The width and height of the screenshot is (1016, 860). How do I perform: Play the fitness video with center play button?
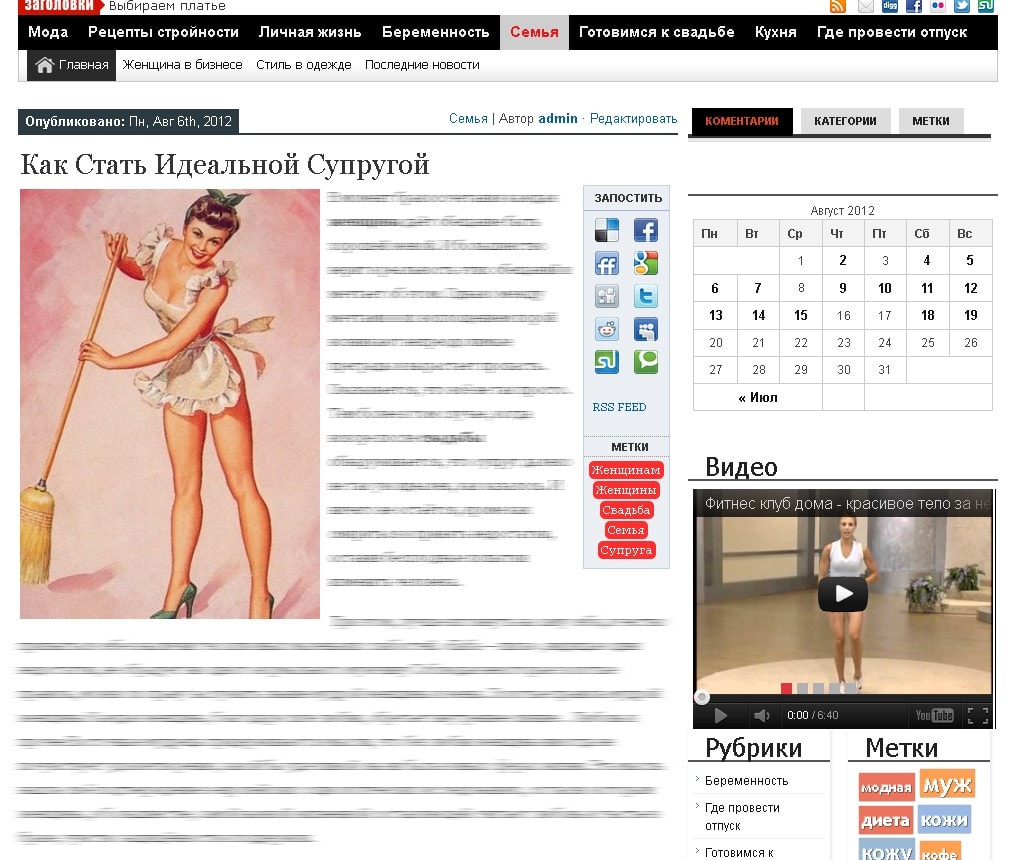pos(843,594)
